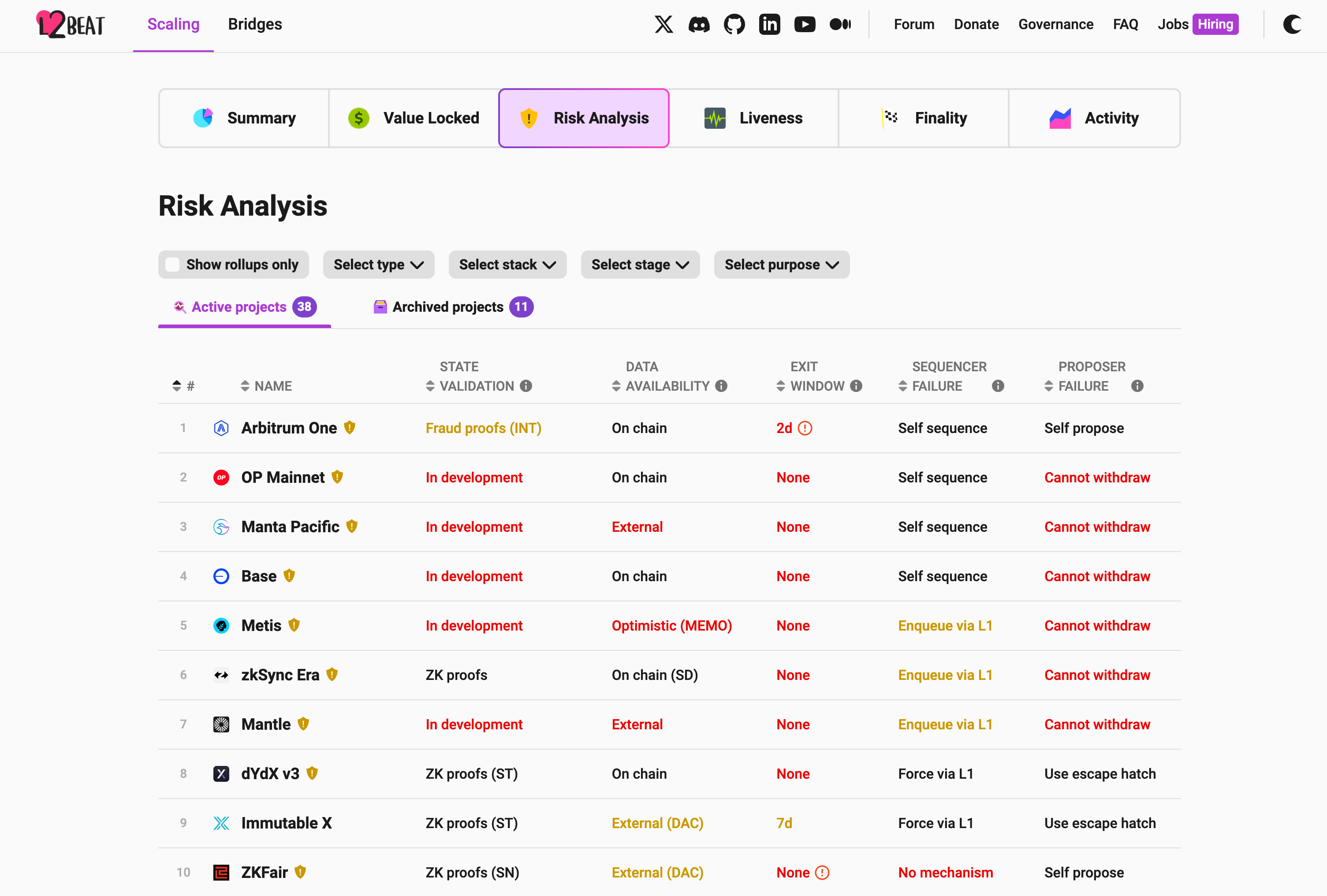The width and height of the screenshot is (1327, 896).
Task: Click the L2BEAT logo
Action: 70,24
